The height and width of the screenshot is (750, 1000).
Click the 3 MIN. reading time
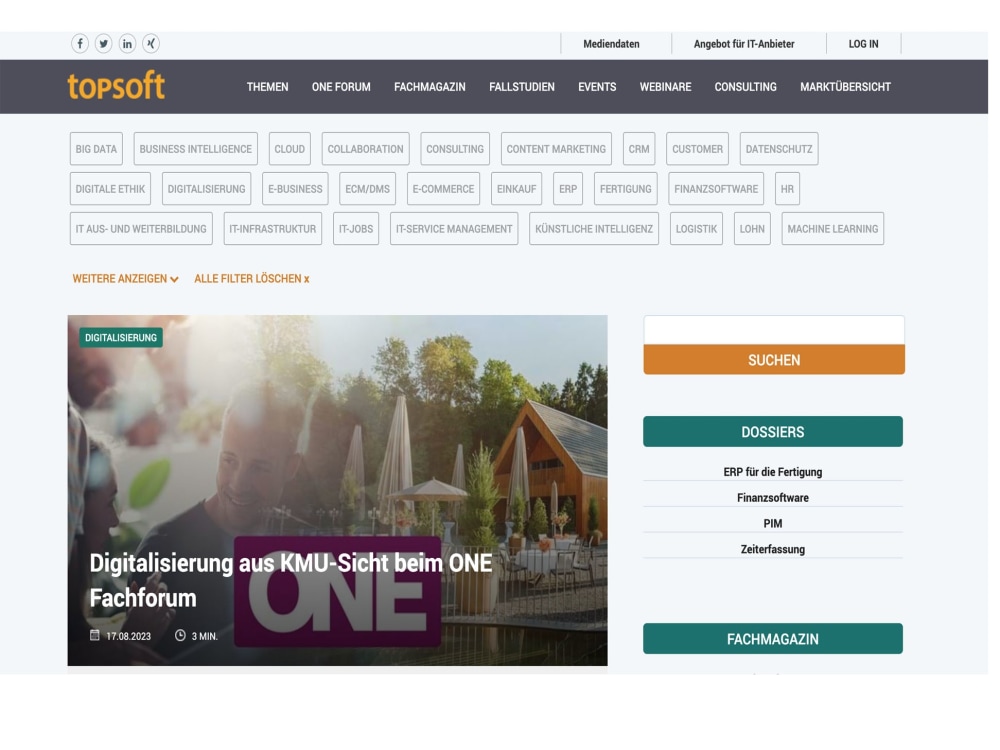click(x=196, y=636)
